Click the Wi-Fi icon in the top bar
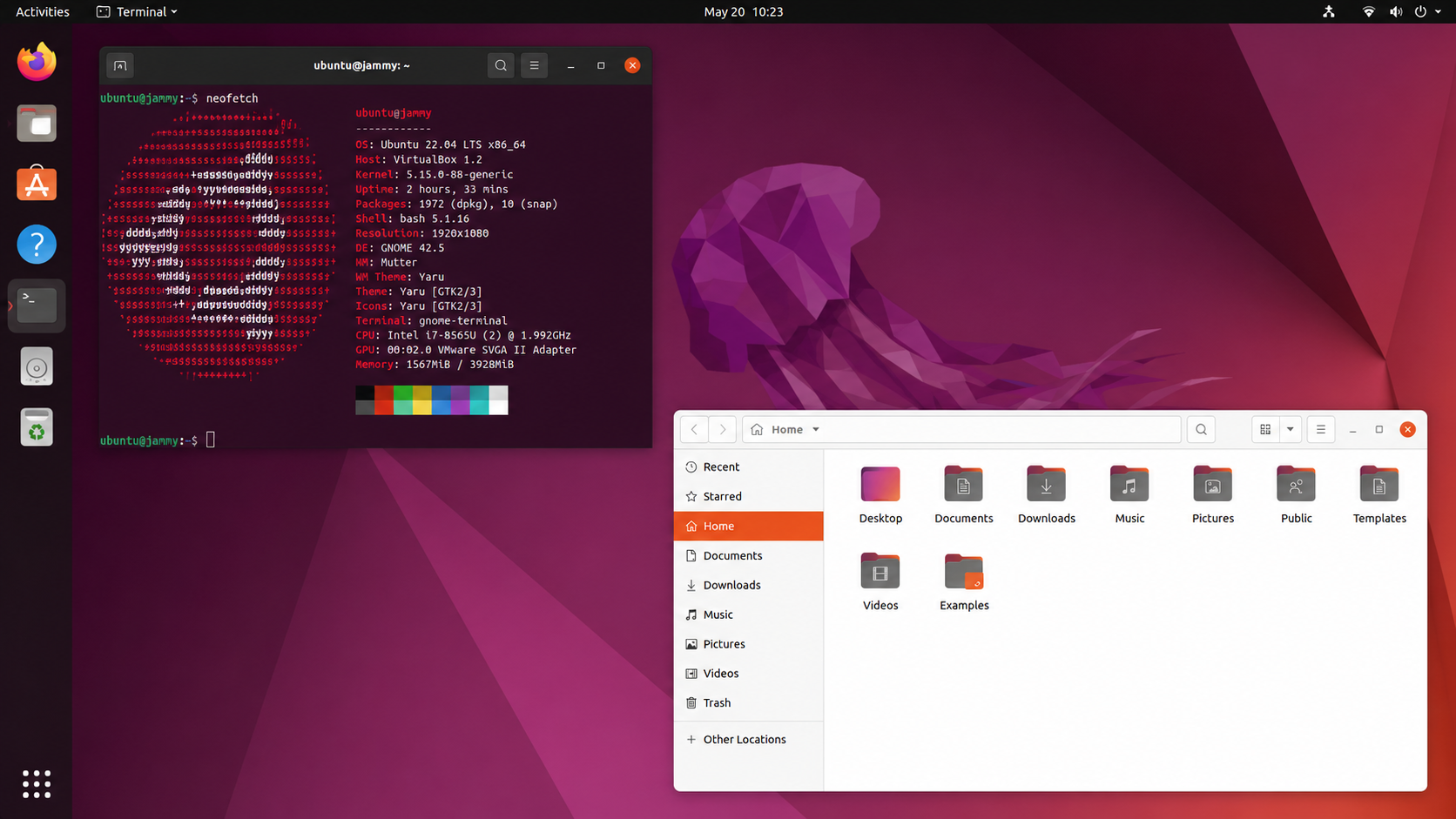The image size is (1456, 819). [1369, 11]
